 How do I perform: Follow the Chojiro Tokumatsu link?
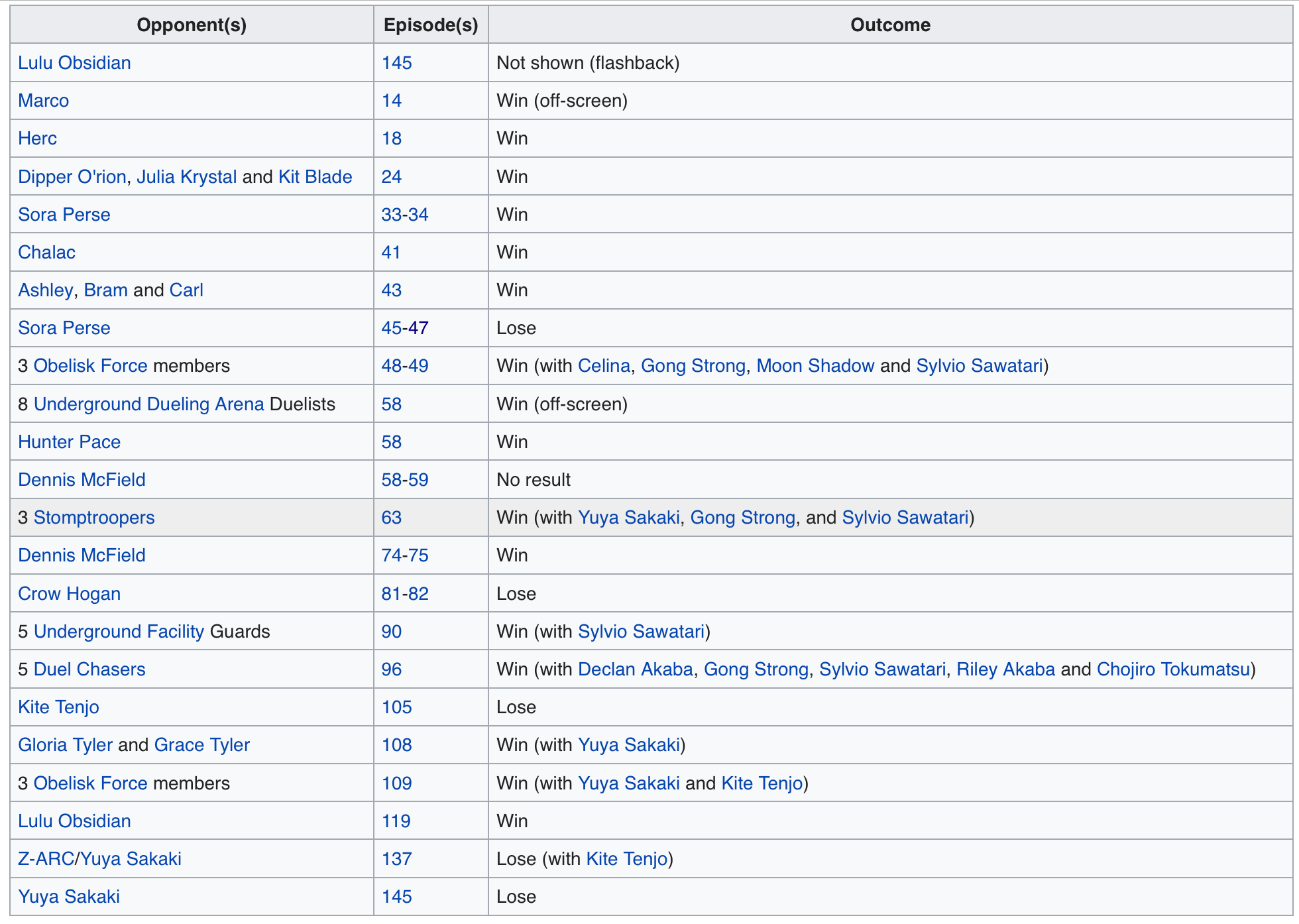(x=1173, y=669)
